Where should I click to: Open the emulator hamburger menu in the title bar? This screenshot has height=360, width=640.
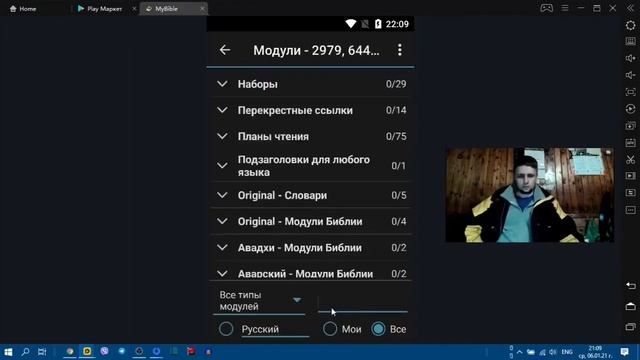tap(564, 8)
